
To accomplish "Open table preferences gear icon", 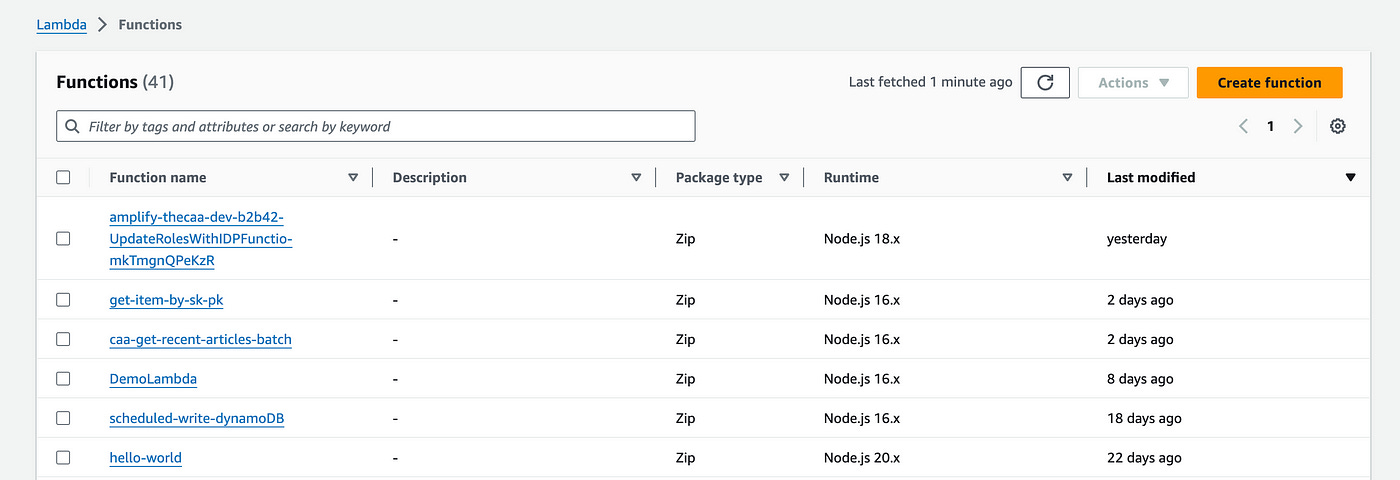I will [1338, 126].
